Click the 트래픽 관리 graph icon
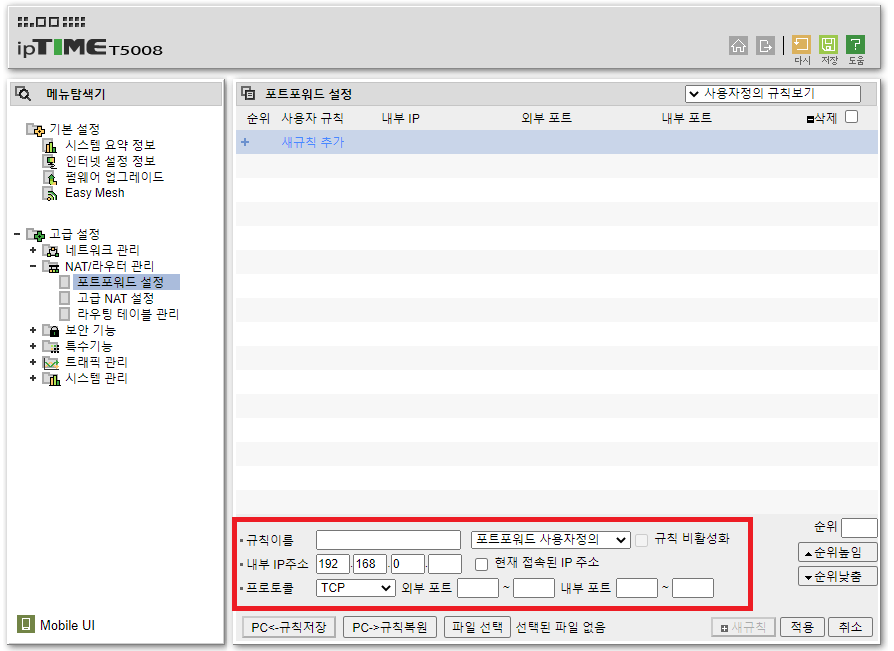The image size is (894, 651). tap(51, 362)
